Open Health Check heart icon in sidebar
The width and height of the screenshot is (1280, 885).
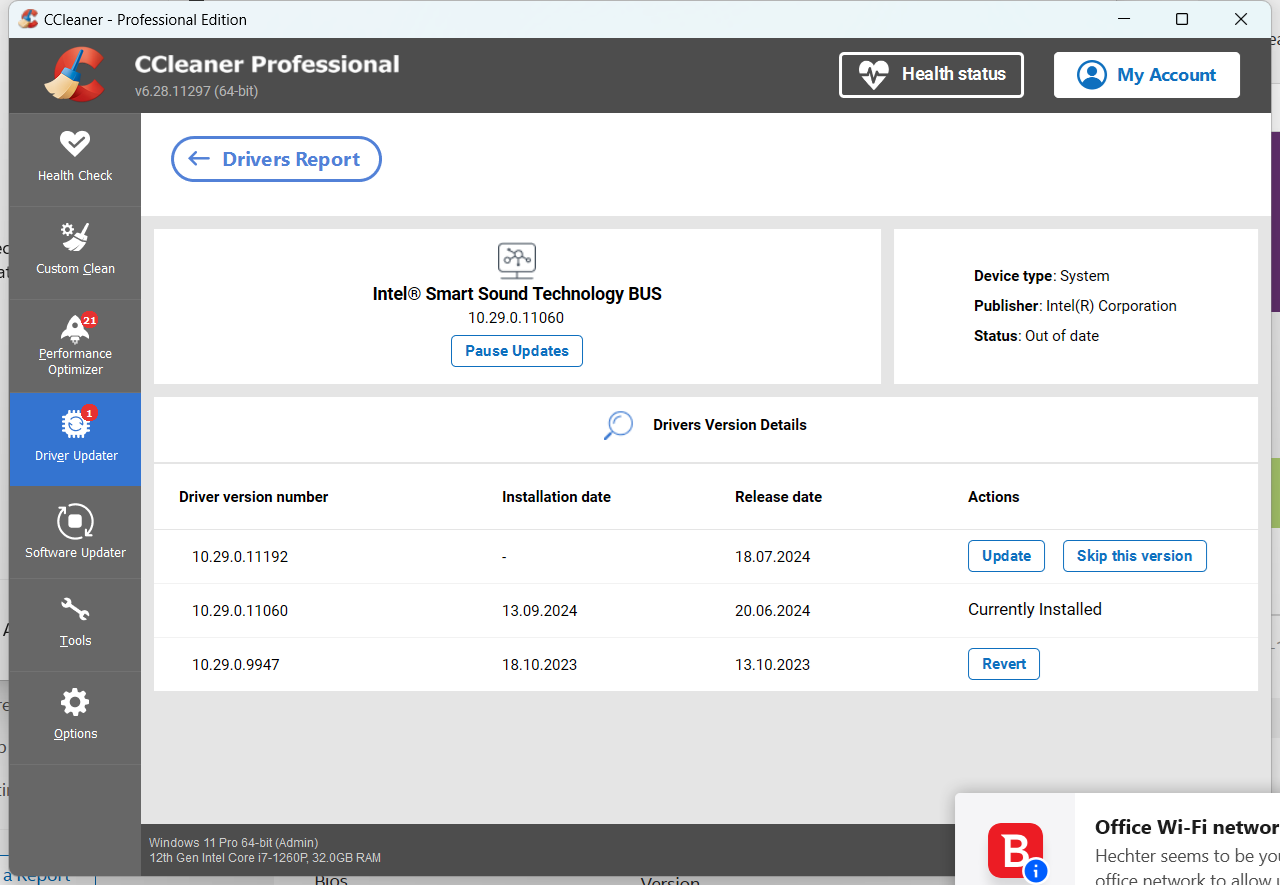[x=75, y=145]
